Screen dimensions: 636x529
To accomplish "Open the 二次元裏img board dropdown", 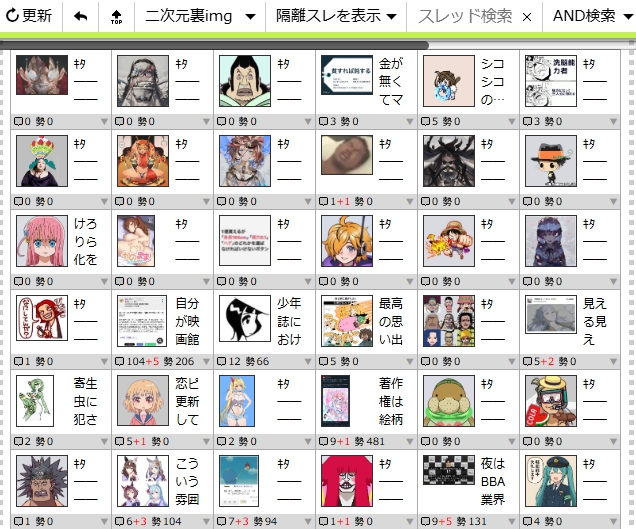I will pos(199,16).
